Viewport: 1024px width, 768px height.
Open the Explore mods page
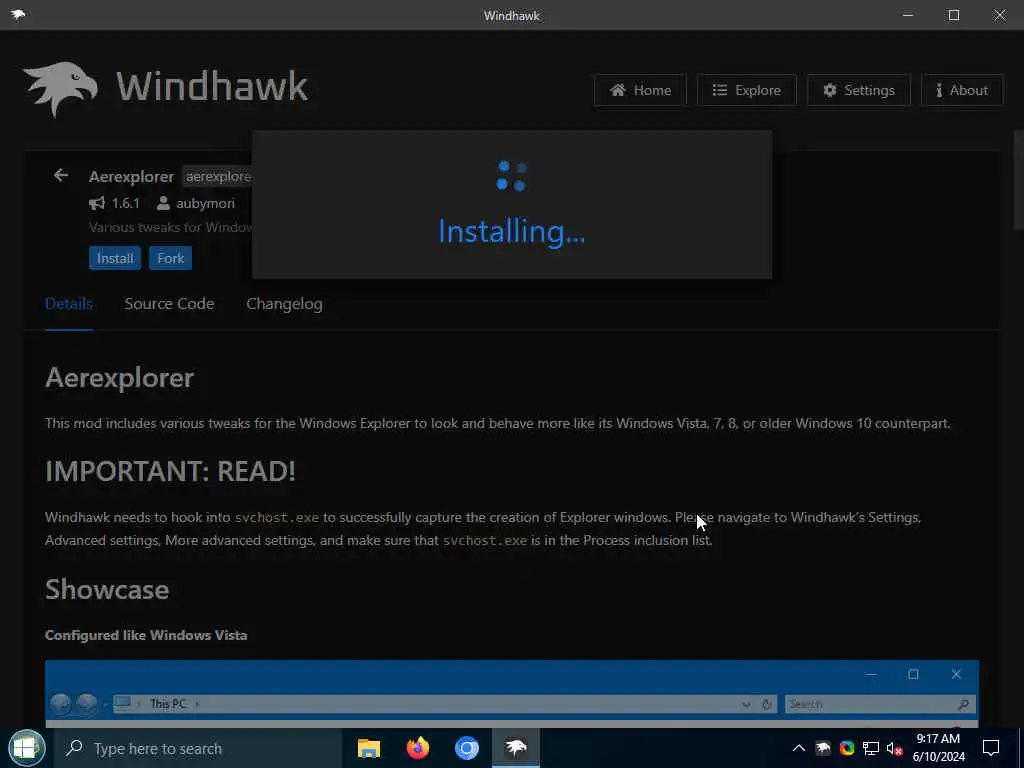746,90
